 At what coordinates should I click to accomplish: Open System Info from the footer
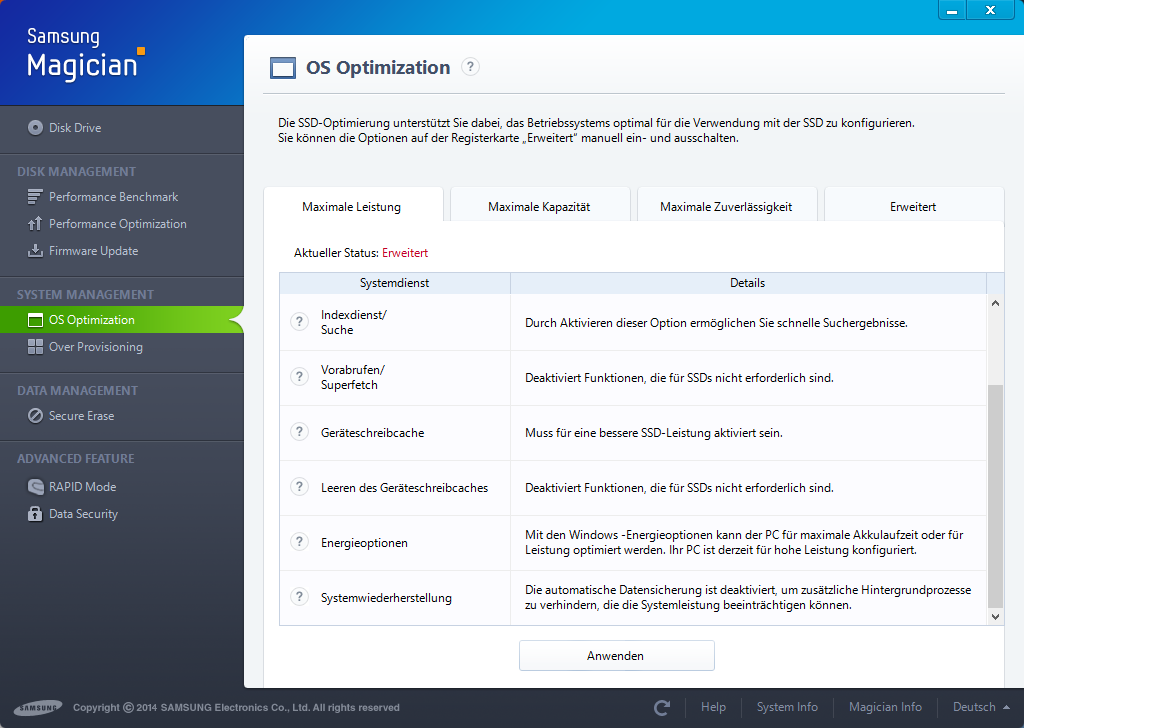(x=787, y=707)
